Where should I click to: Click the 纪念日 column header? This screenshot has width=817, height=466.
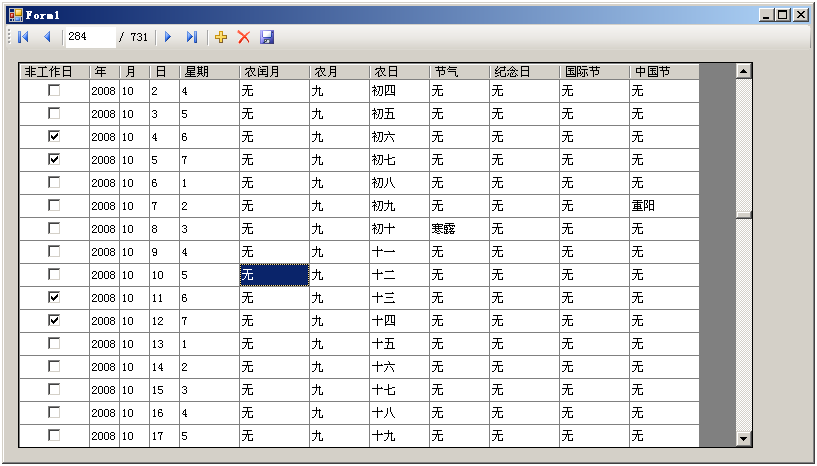pyautogui.click(x=525, y=72)
